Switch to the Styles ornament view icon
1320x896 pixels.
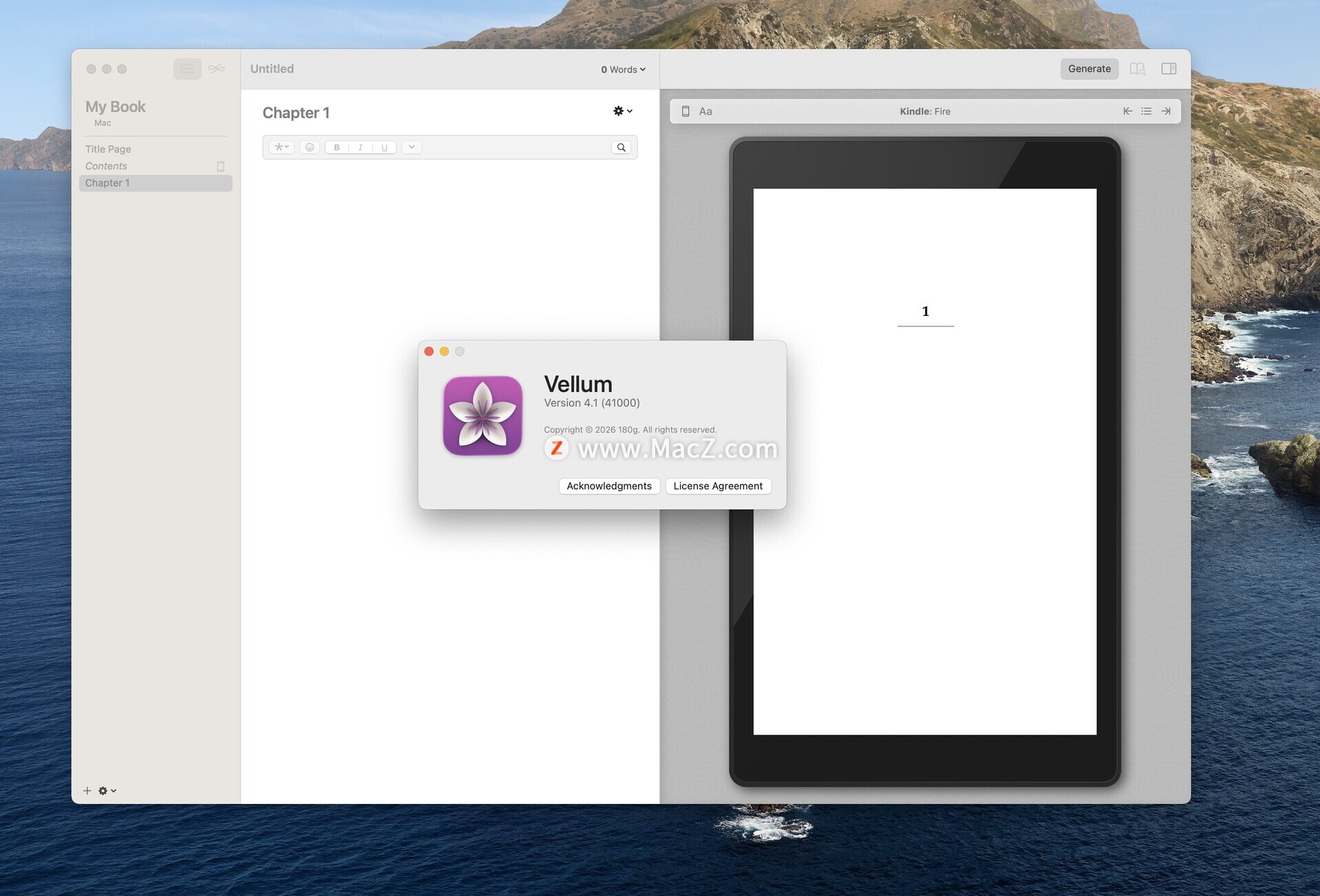[217, 69]
